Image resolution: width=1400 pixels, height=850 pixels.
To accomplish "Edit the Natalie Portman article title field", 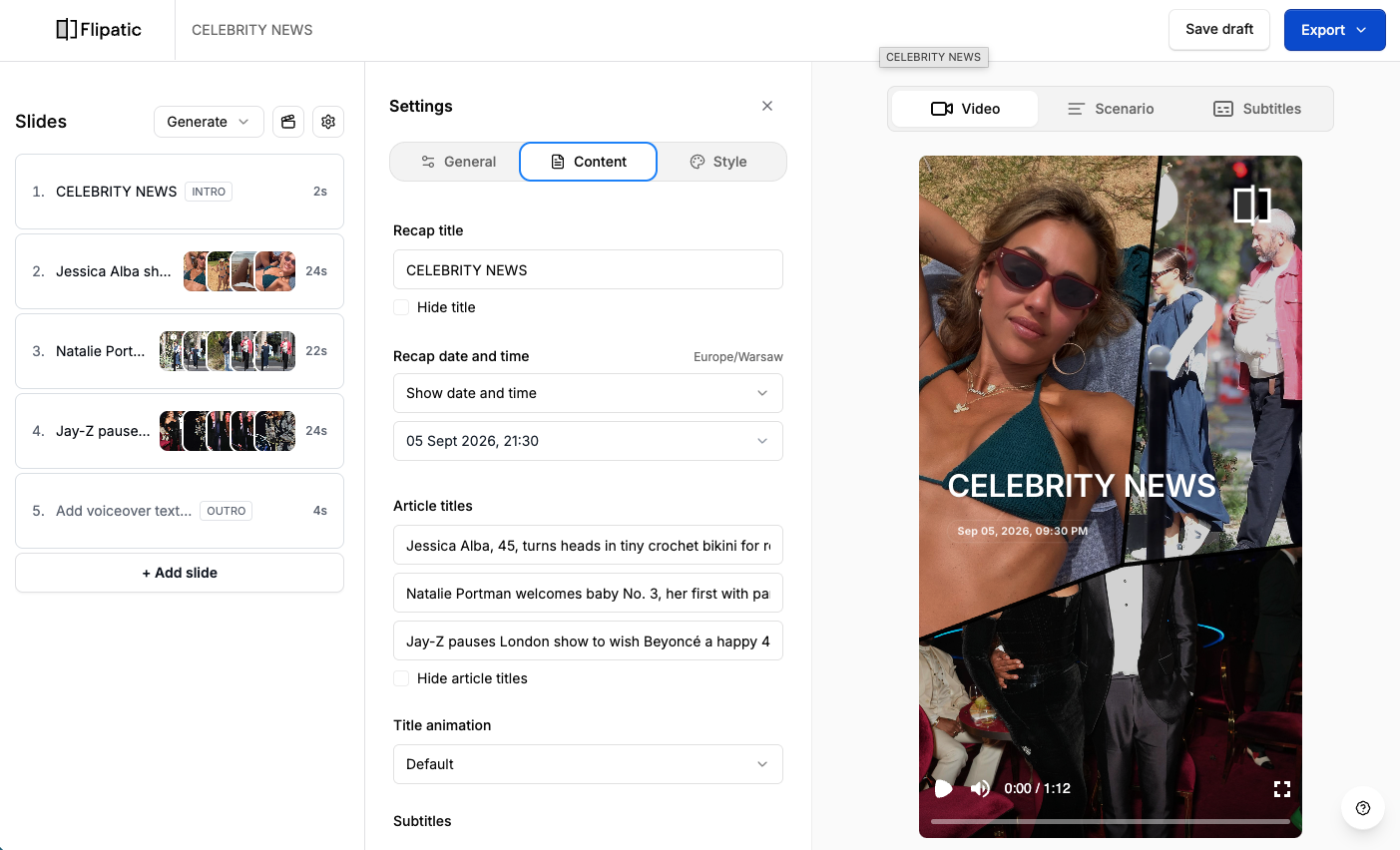I will (x=588, y=593).
